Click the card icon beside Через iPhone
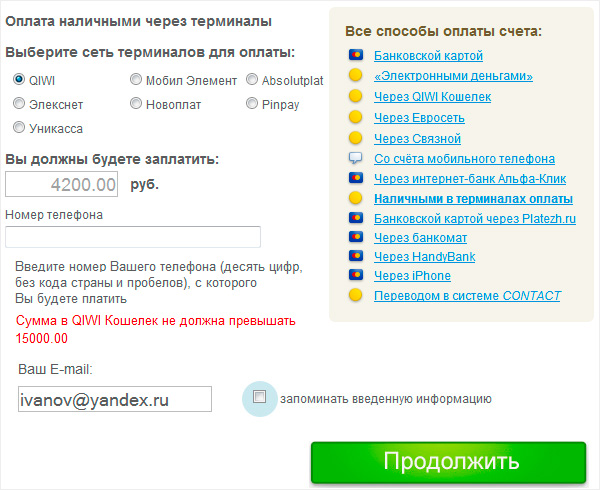 pos(355,275)
